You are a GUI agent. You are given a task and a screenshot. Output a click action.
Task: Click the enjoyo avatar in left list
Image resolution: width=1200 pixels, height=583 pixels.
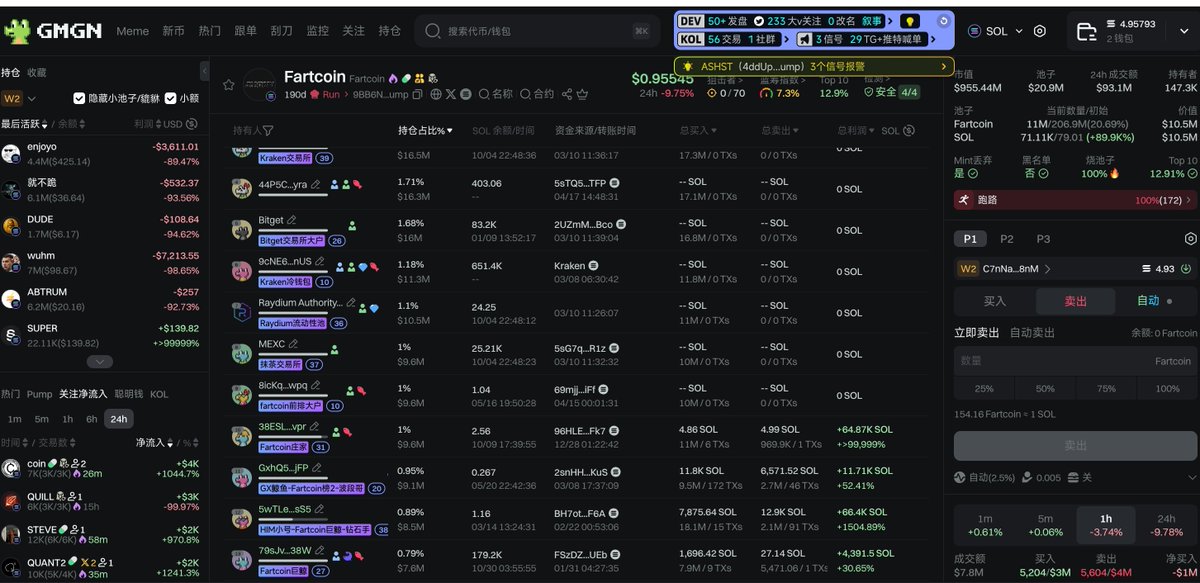click(x=11, y=153)
